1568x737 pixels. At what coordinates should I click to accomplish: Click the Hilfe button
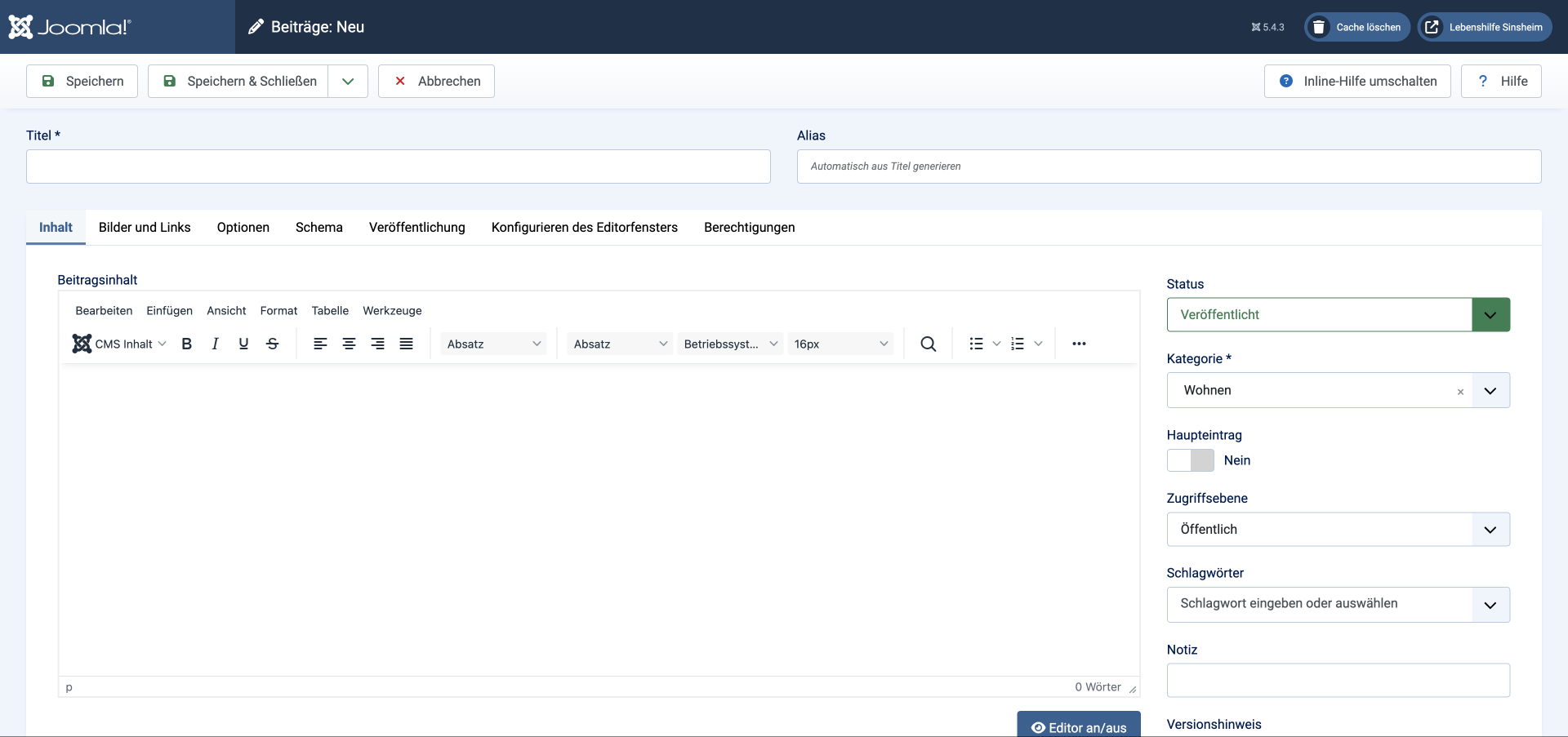[x=1501, y=81]
